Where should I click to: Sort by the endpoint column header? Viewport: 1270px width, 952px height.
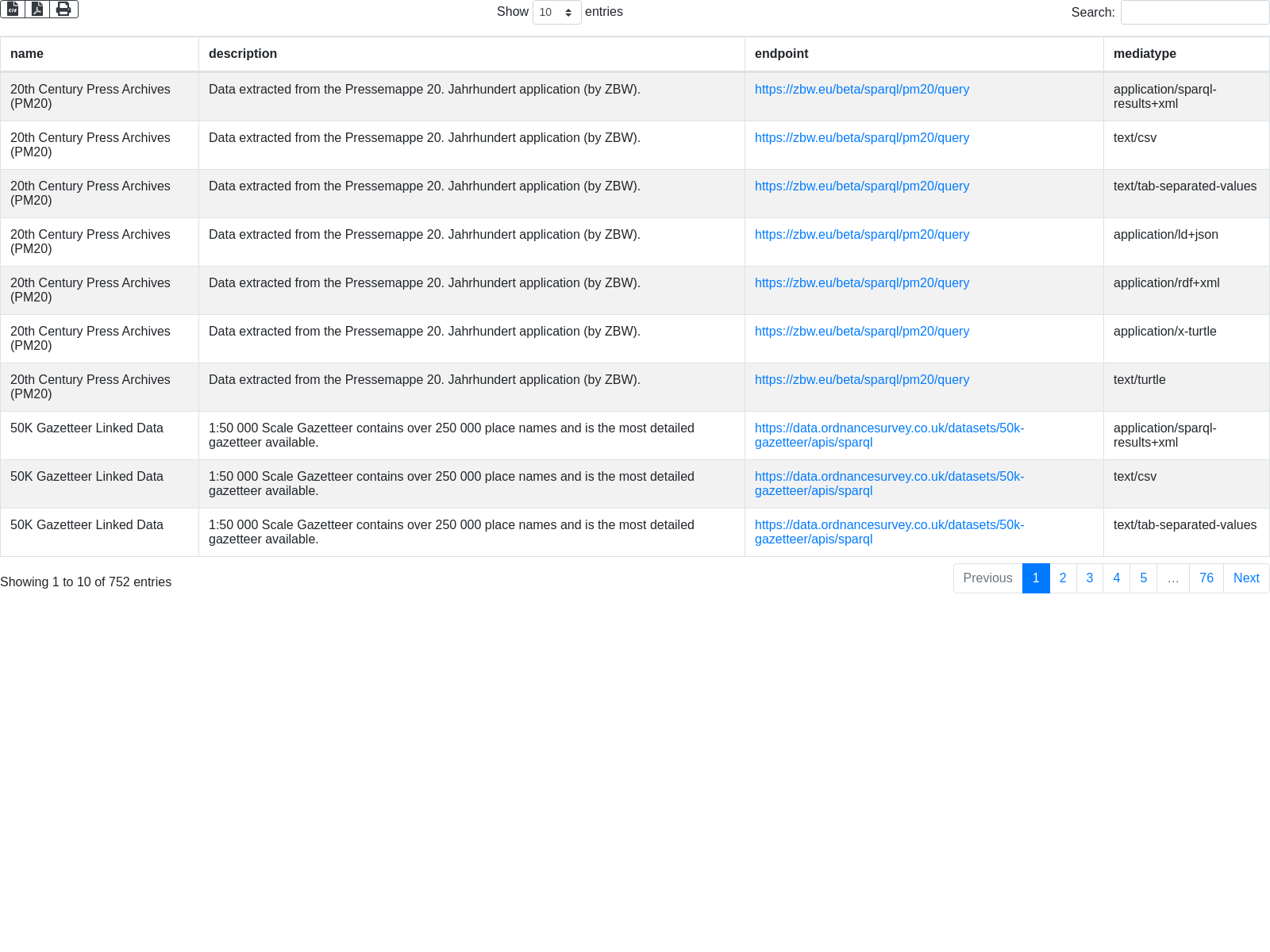(781, 54)
